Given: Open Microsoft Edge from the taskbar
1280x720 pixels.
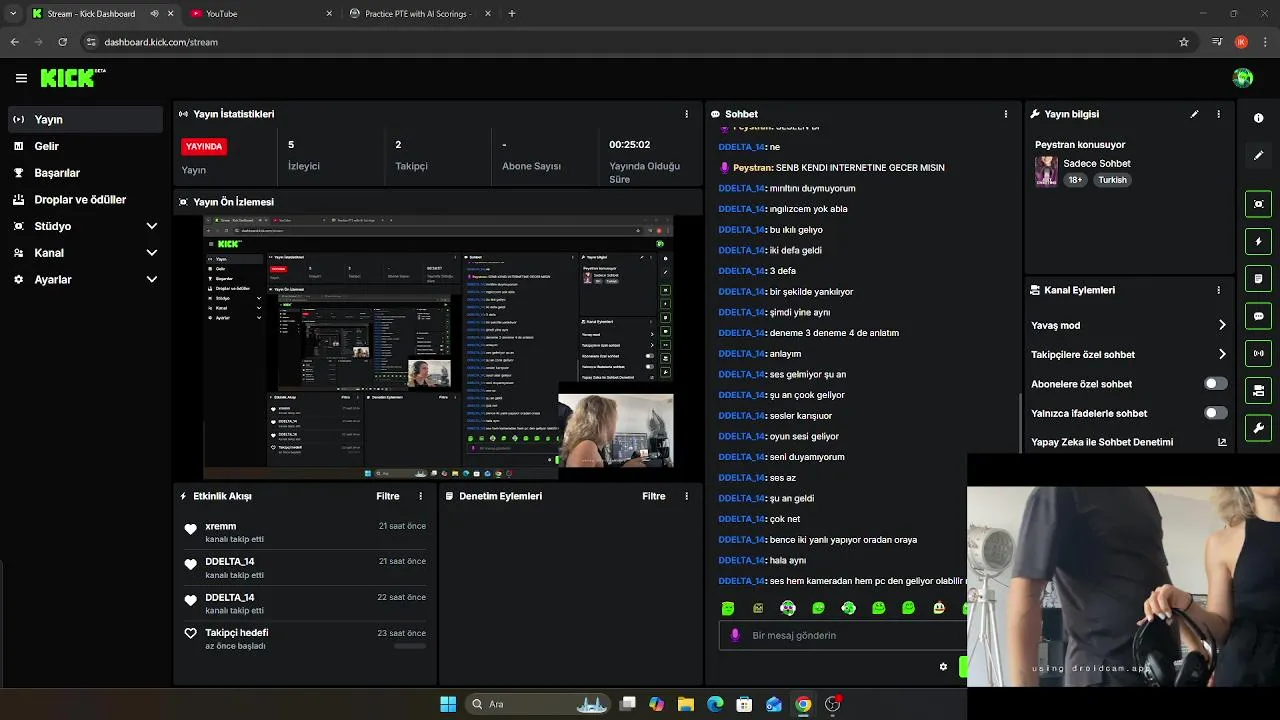Looking at the screenshot, I should click(715, 704).
